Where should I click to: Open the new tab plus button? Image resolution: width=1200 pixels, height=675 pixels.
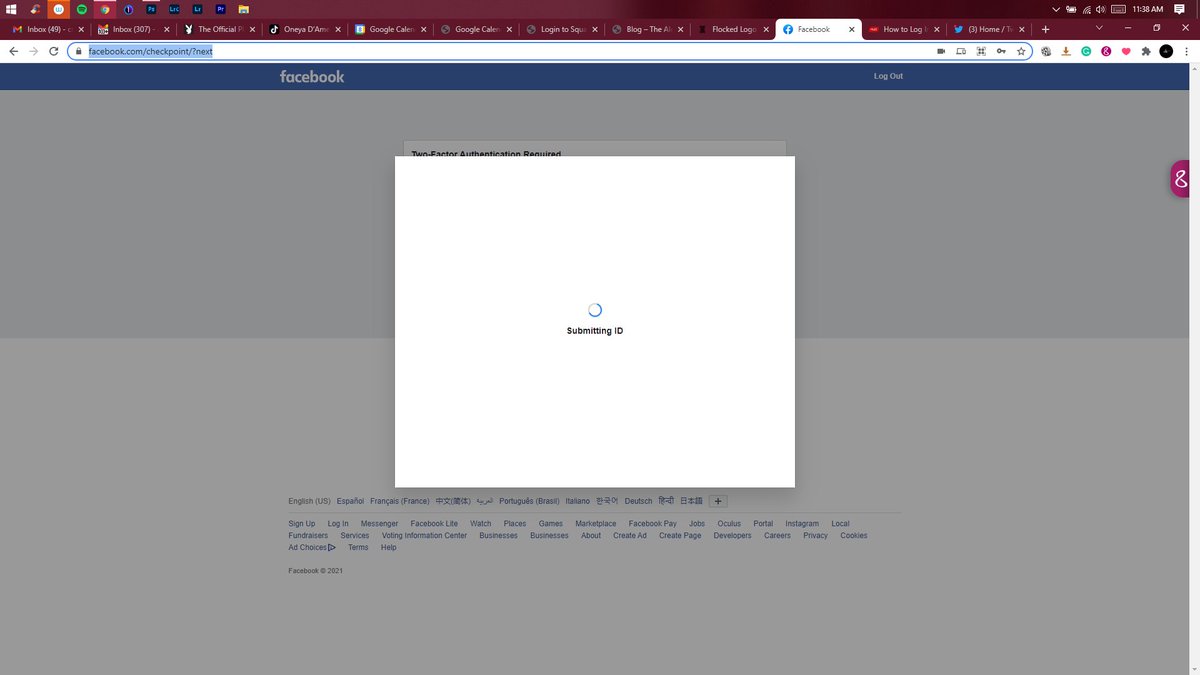1045,29
